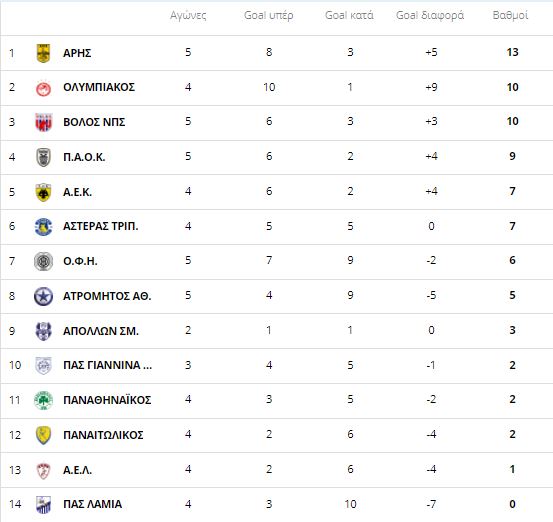
Task: Click the ΠΑΝΑΘΗΝΑΪΚΟΣ green clover crest
Action: tap(43, 400)
